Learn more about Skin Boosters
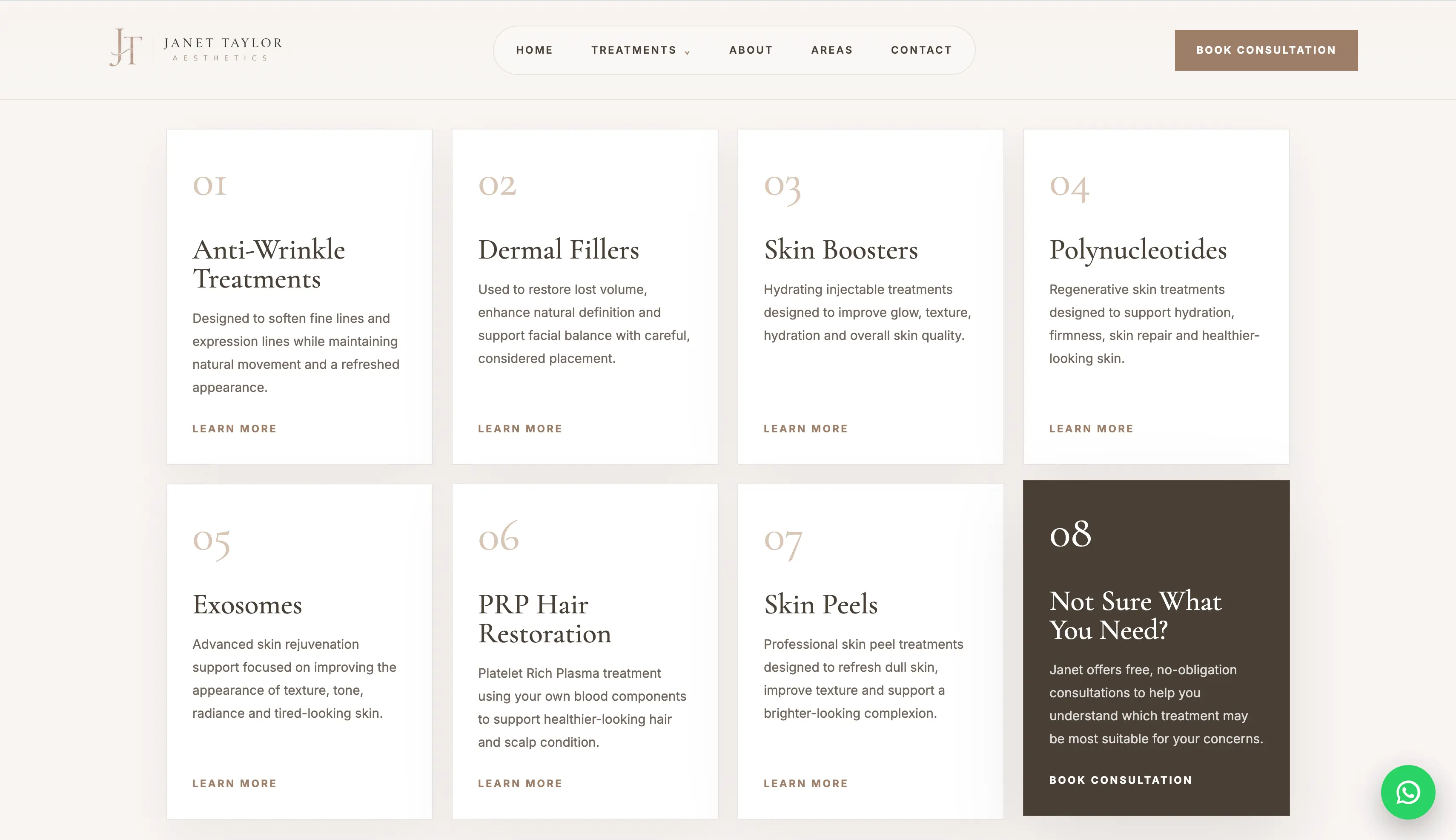The width and height of the screenshot is (1456, 840). pos(805,429)
